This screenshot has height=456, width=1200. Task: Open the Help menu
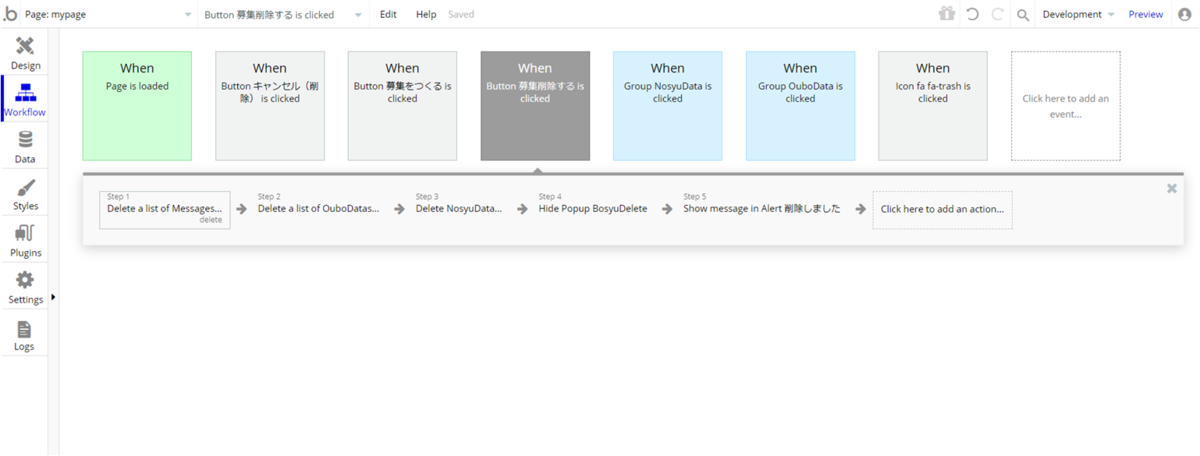click(426, 15)
